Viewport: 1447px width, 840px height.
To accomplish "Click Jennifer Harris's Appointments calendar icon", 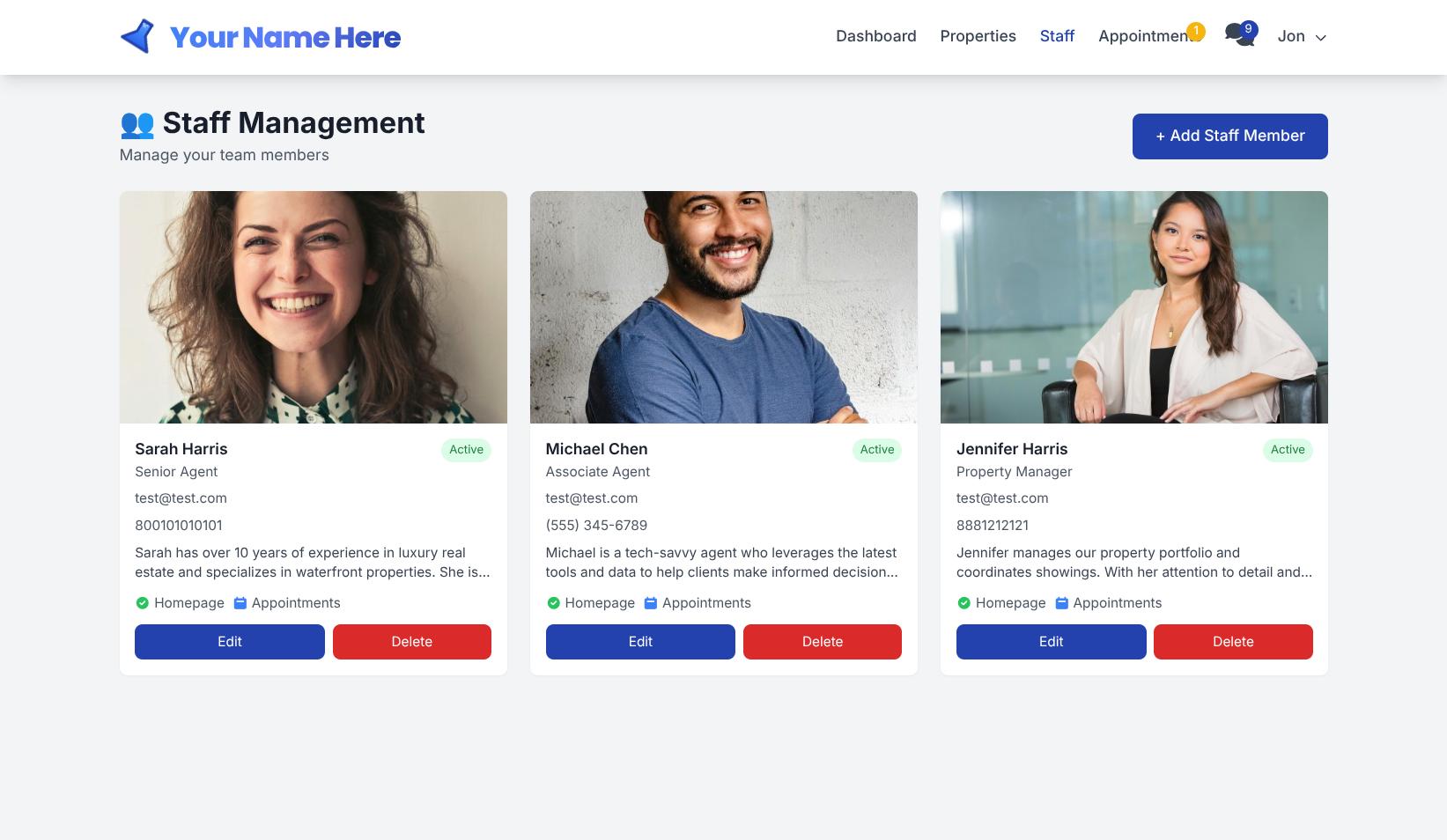I will (x=1061, y=603).
